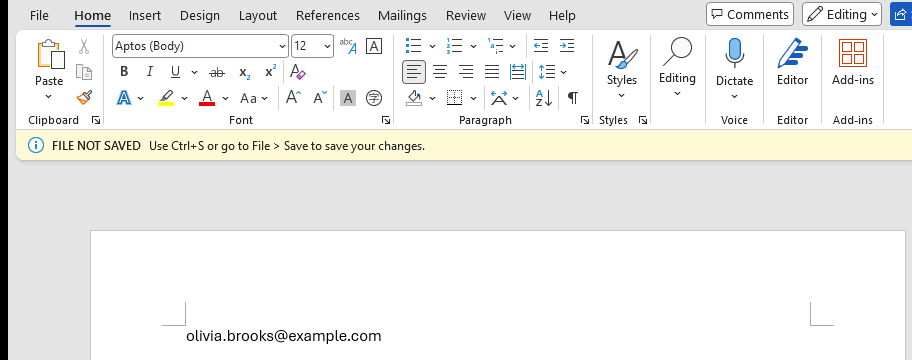
Task: Open the font size dropdown
Action: (x=327, y=46)
